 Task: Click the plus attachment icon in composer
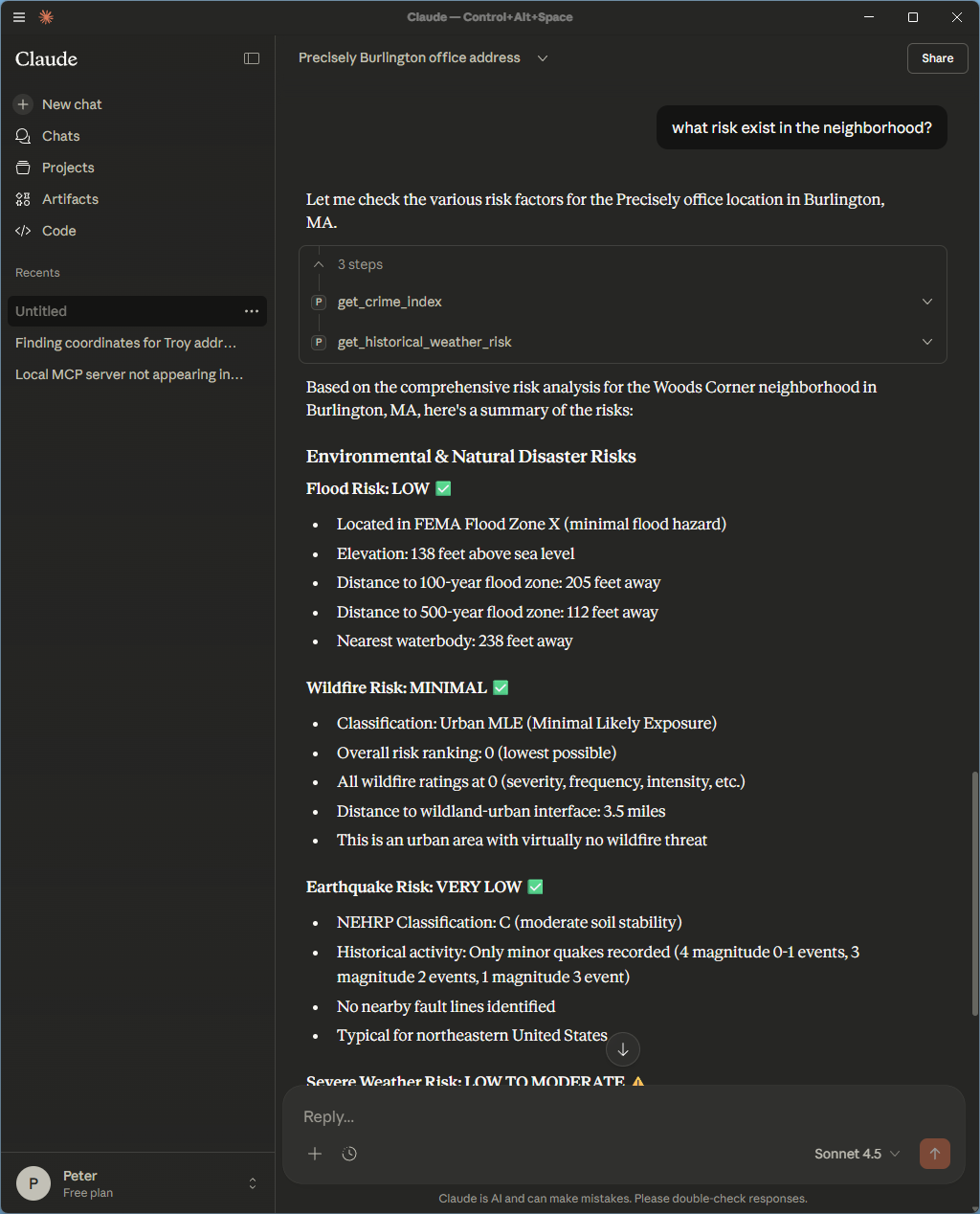[x=315, y=1154]
